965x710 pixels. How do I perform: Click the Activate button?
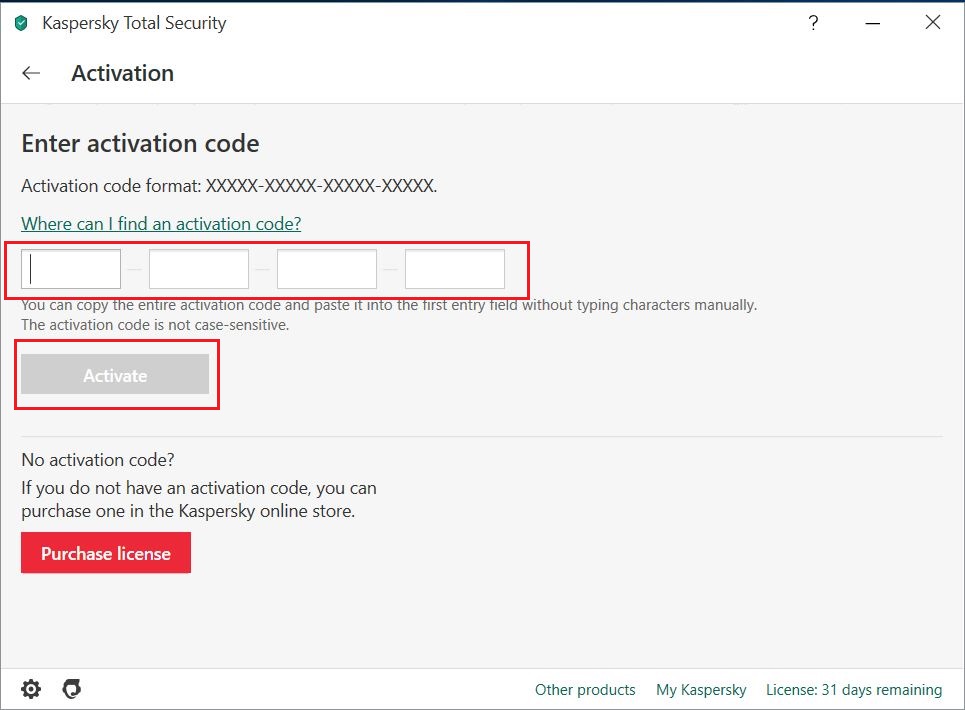click(115, 374)
